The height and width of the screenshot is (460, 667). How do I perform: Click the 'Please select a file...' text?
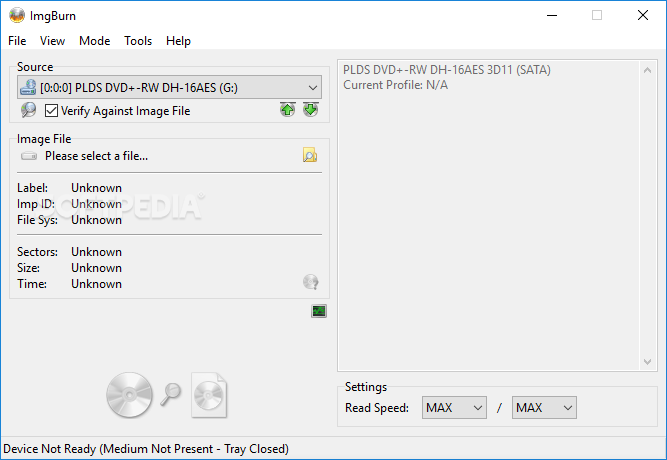point(97,156)
